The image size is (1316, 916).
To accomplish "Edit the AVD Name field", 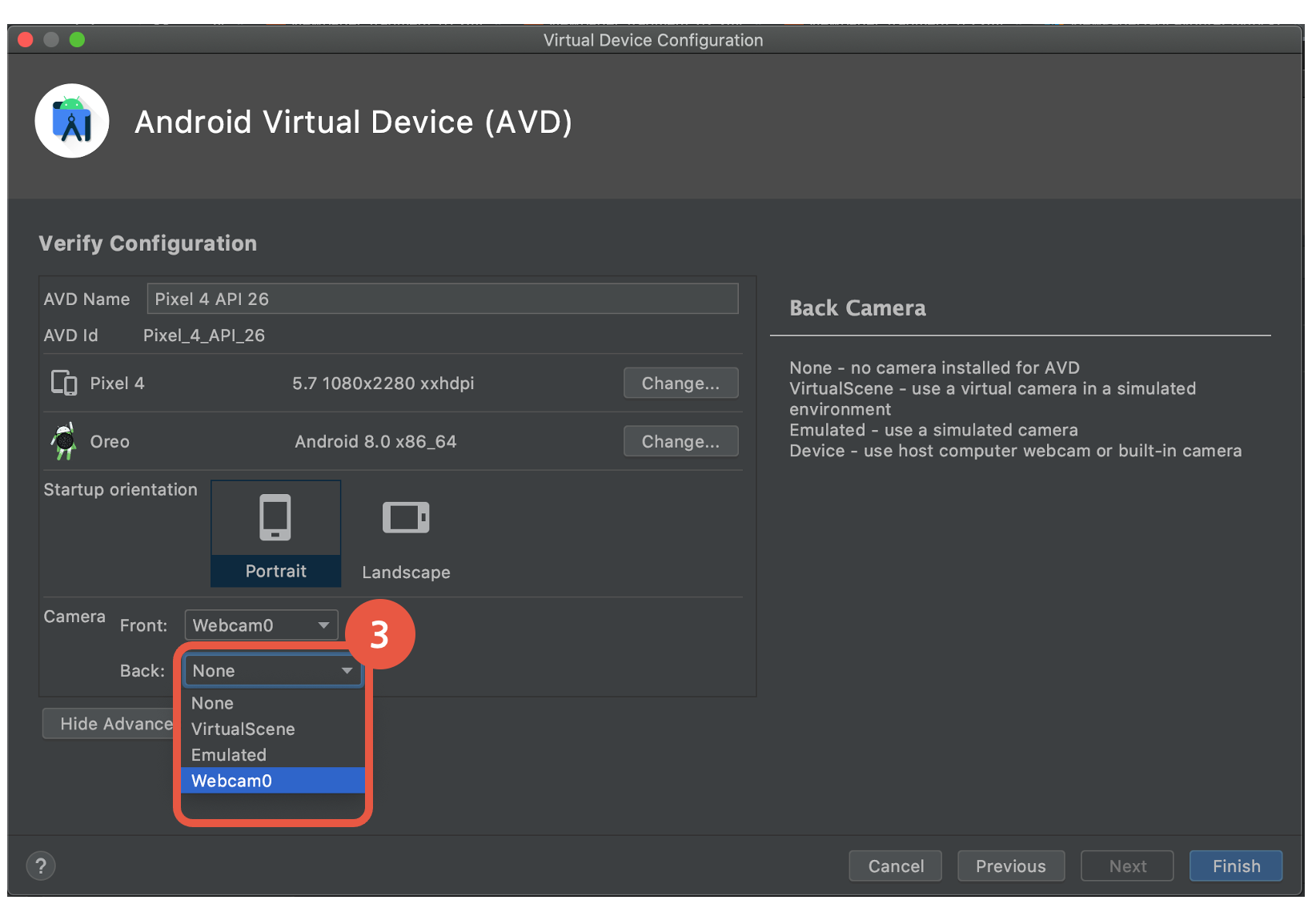I will pyautogui.click(x=443, y=299).
